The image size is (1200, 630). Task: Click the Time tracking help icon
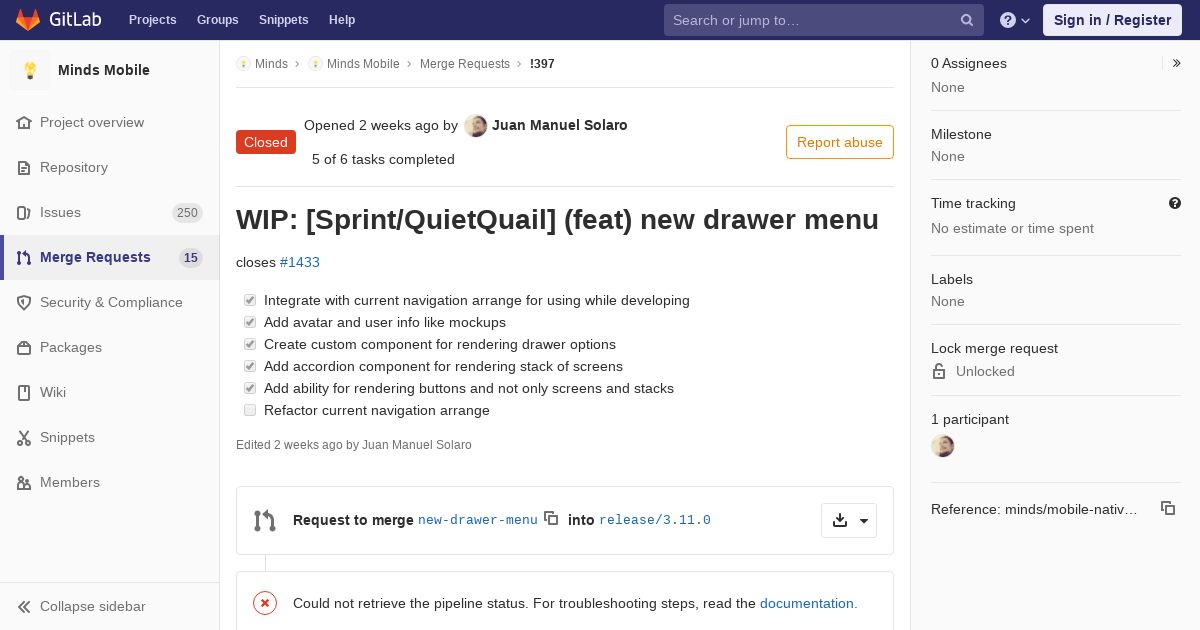click(1175, 203)
